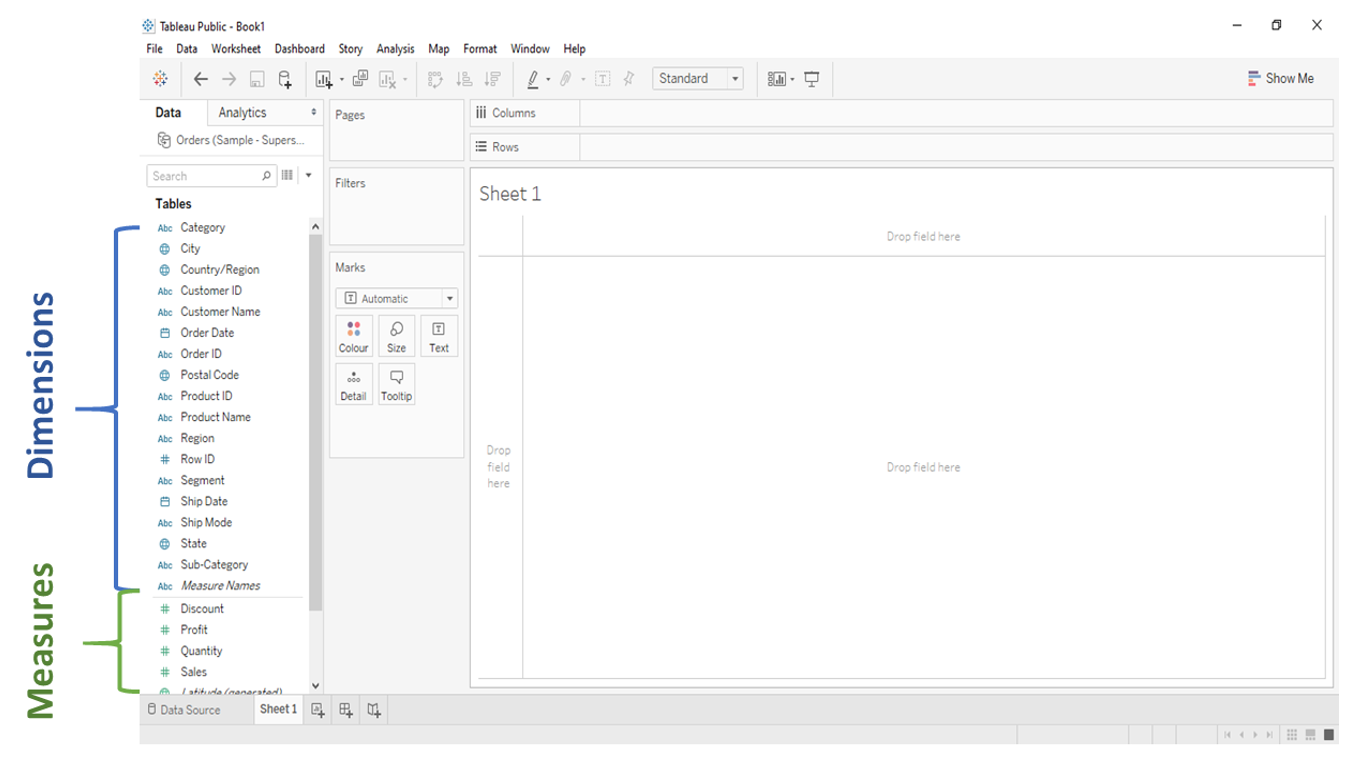The image size is (1356, 761).
Task: Click the Sort Ascending icon
Action: (464, 79)
